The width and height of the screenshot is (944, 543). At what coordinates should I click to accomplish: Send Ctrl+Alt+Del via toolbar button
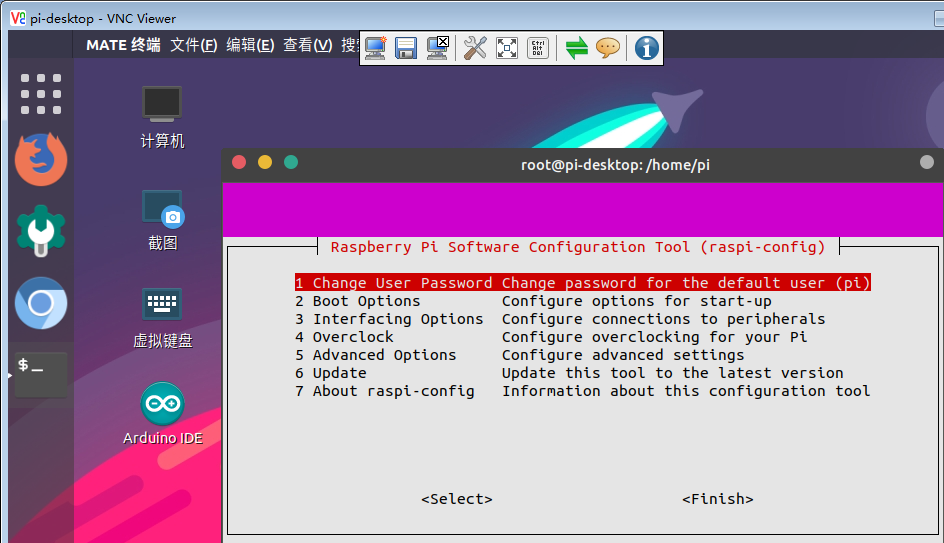point(538,47)
